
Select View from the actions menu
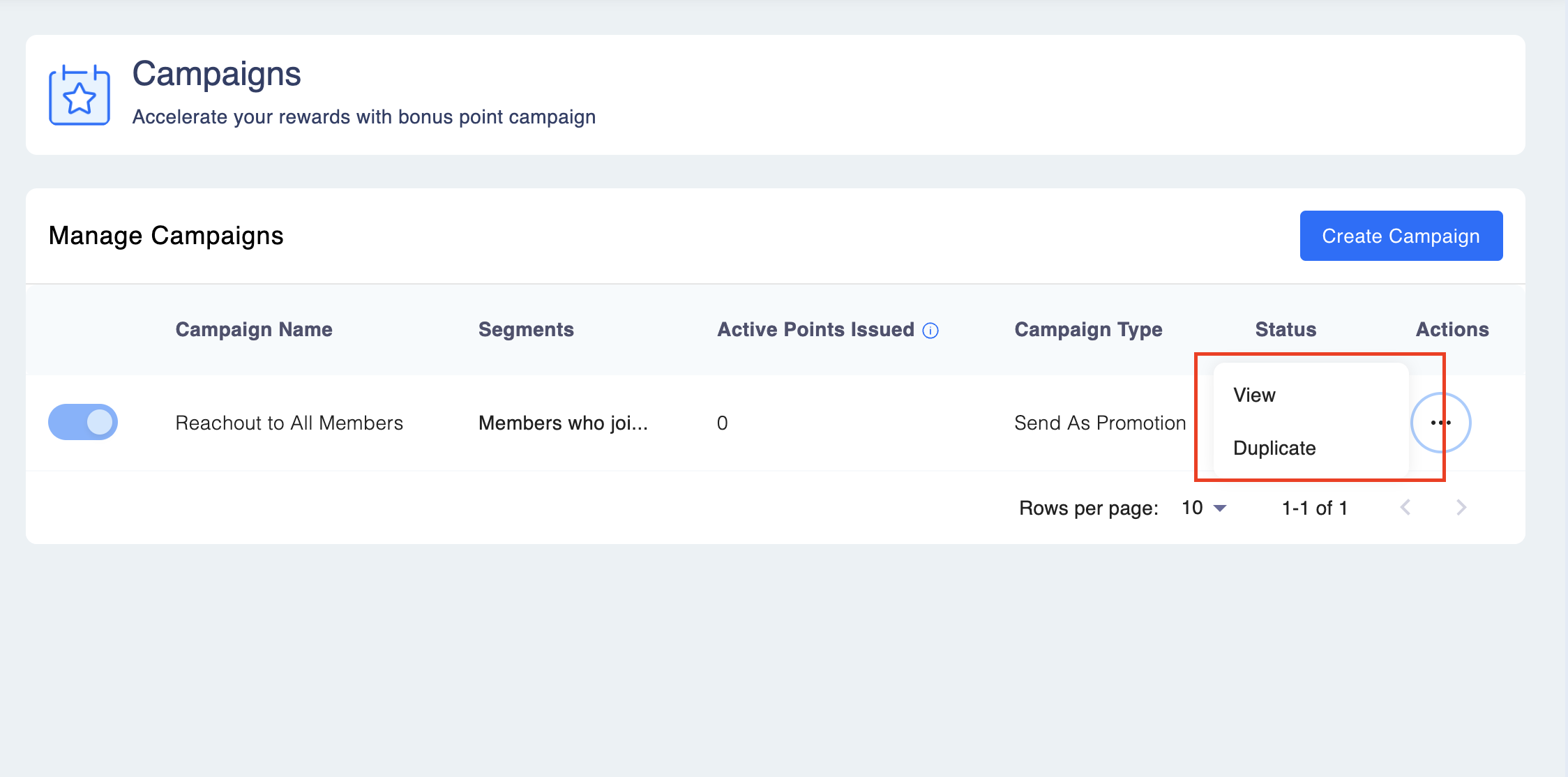1254,395
